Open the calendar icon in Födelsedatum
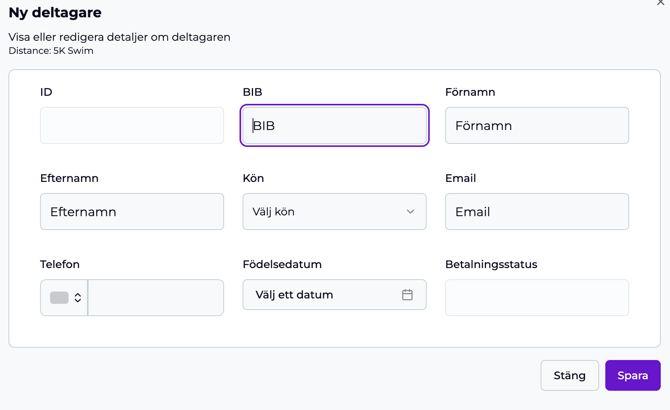The image size is (670, 410). [x=407, y=295]
